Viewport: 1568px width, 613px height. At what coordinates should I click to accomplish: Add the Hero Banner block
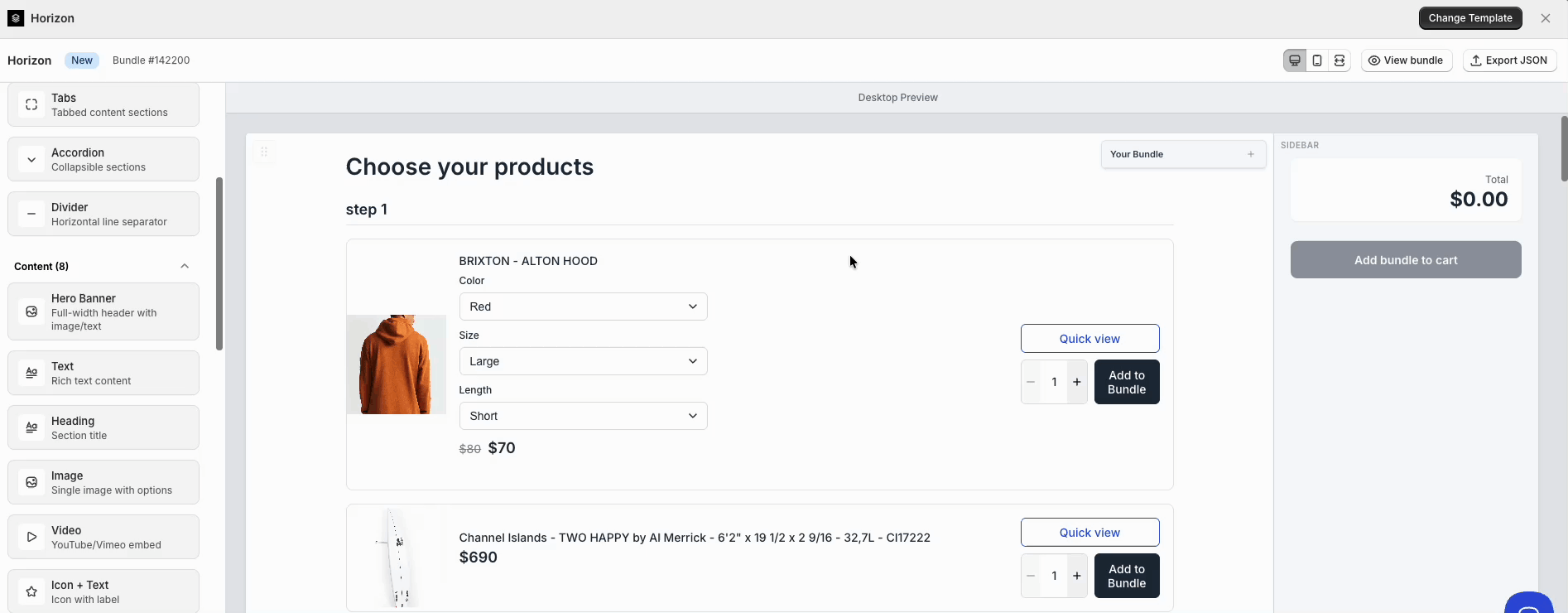click(x=103, y=311)
